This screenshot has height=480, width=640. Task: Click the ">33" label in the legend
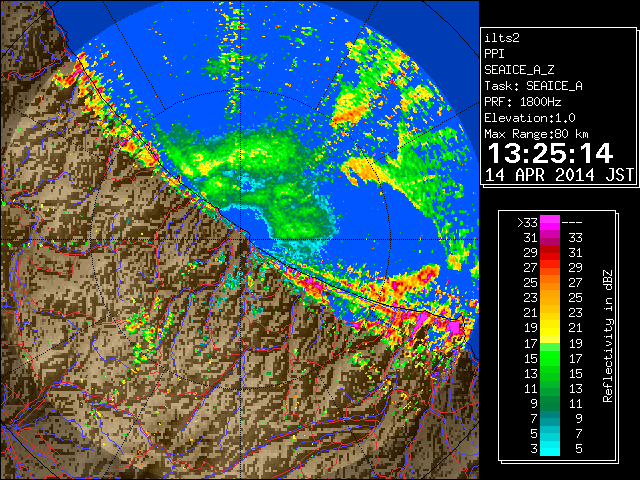(527, 222)
